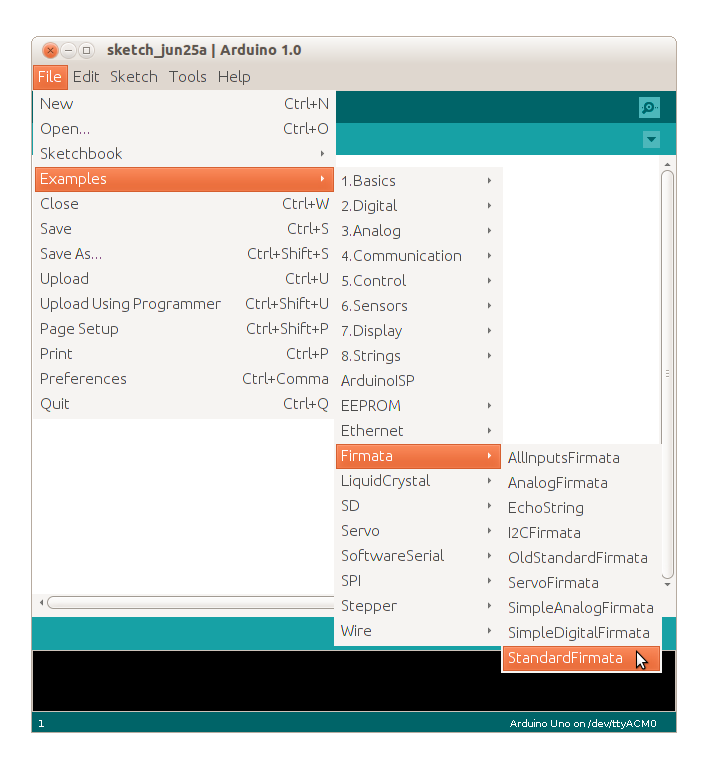Open AllInputsFirmata example
The width and height of the screenshot is (708, 762).
[582, 458]
